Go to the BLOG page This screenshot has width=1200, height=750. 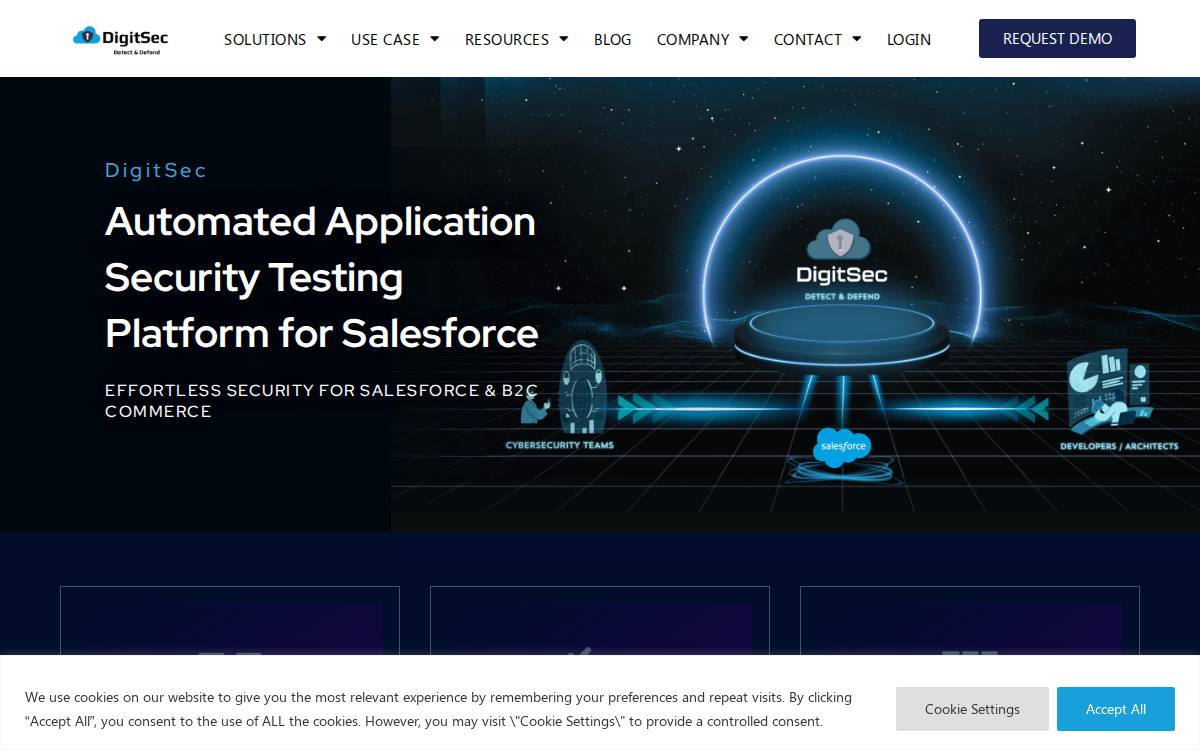612,39
